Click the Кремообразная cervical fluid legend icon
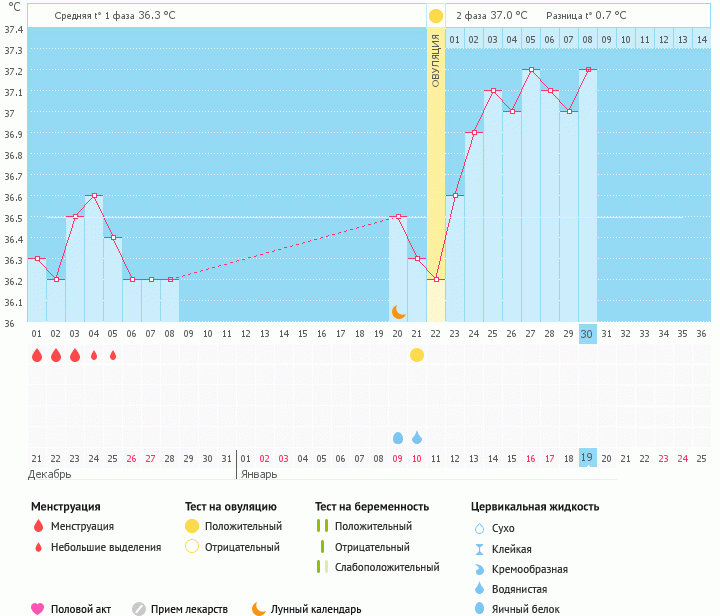The image size is (720, 616). tap(479, 569)
